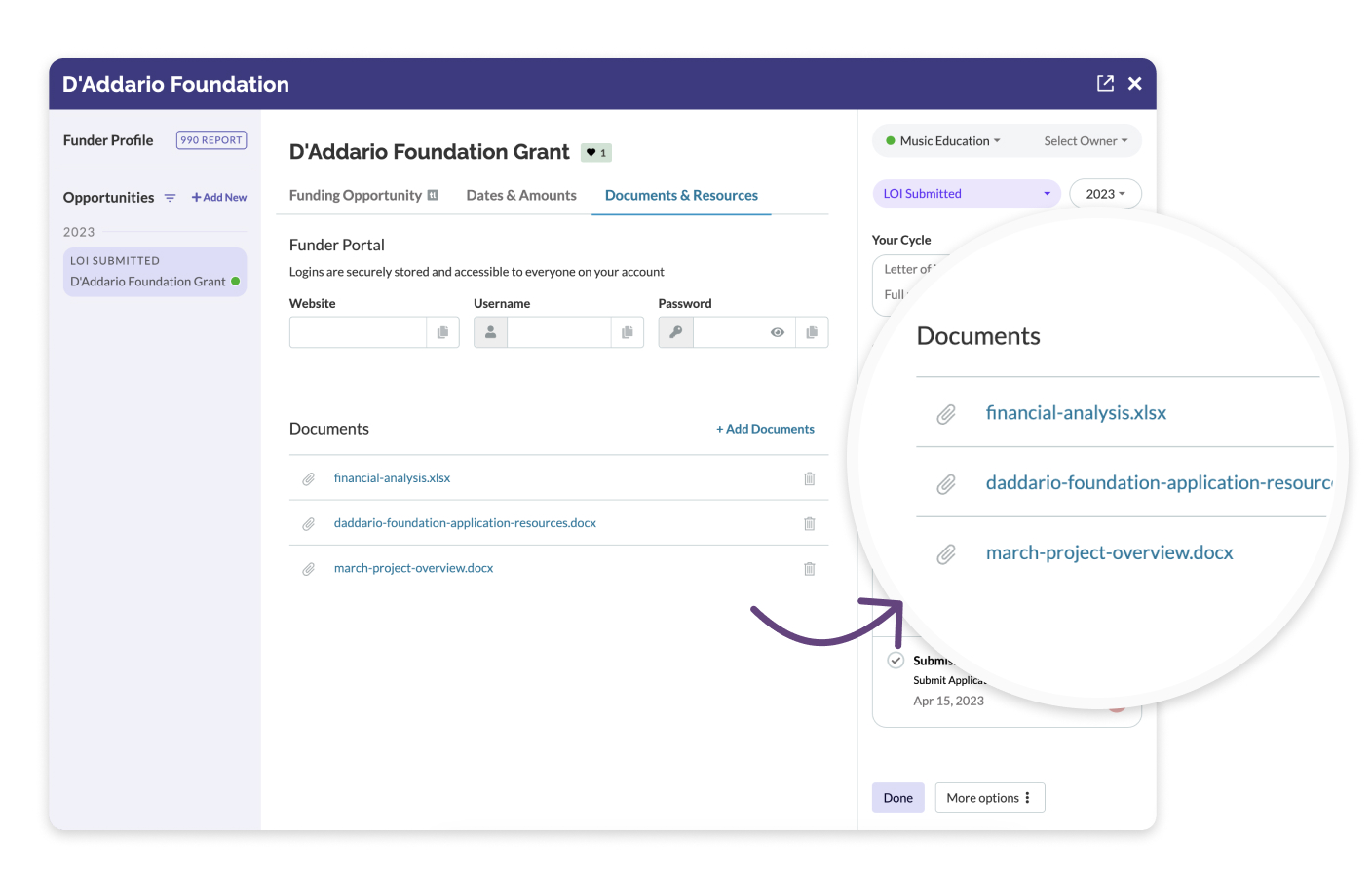Delete financial-analysis.xlsx with its trash icon

(x=809, y=478)
